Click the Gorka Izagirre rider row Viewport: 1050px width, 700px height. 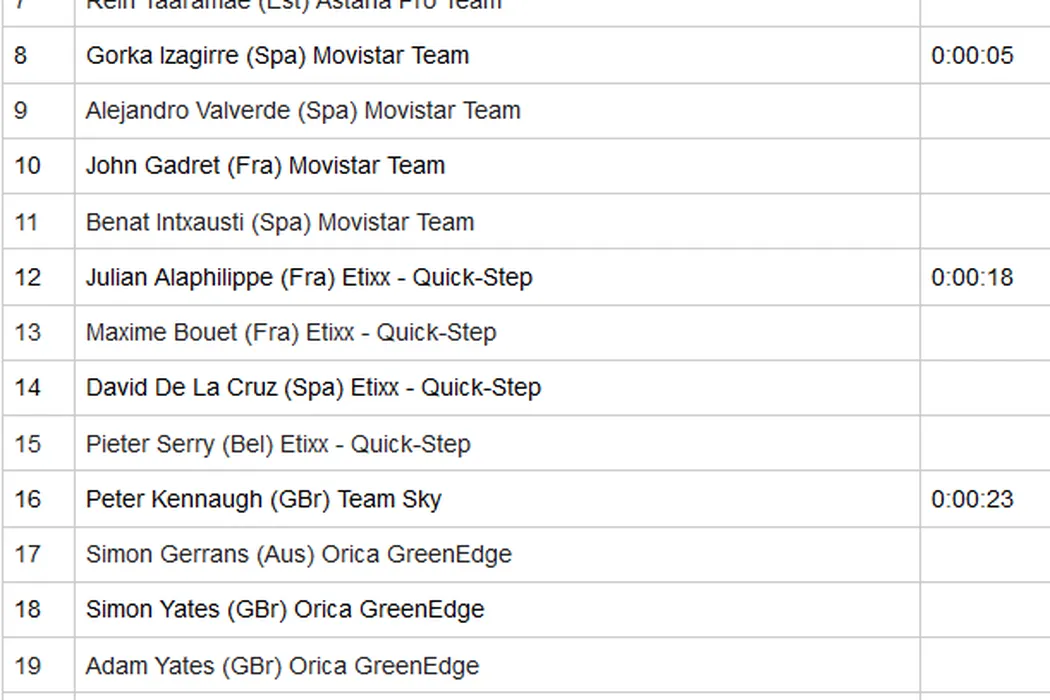277,56
